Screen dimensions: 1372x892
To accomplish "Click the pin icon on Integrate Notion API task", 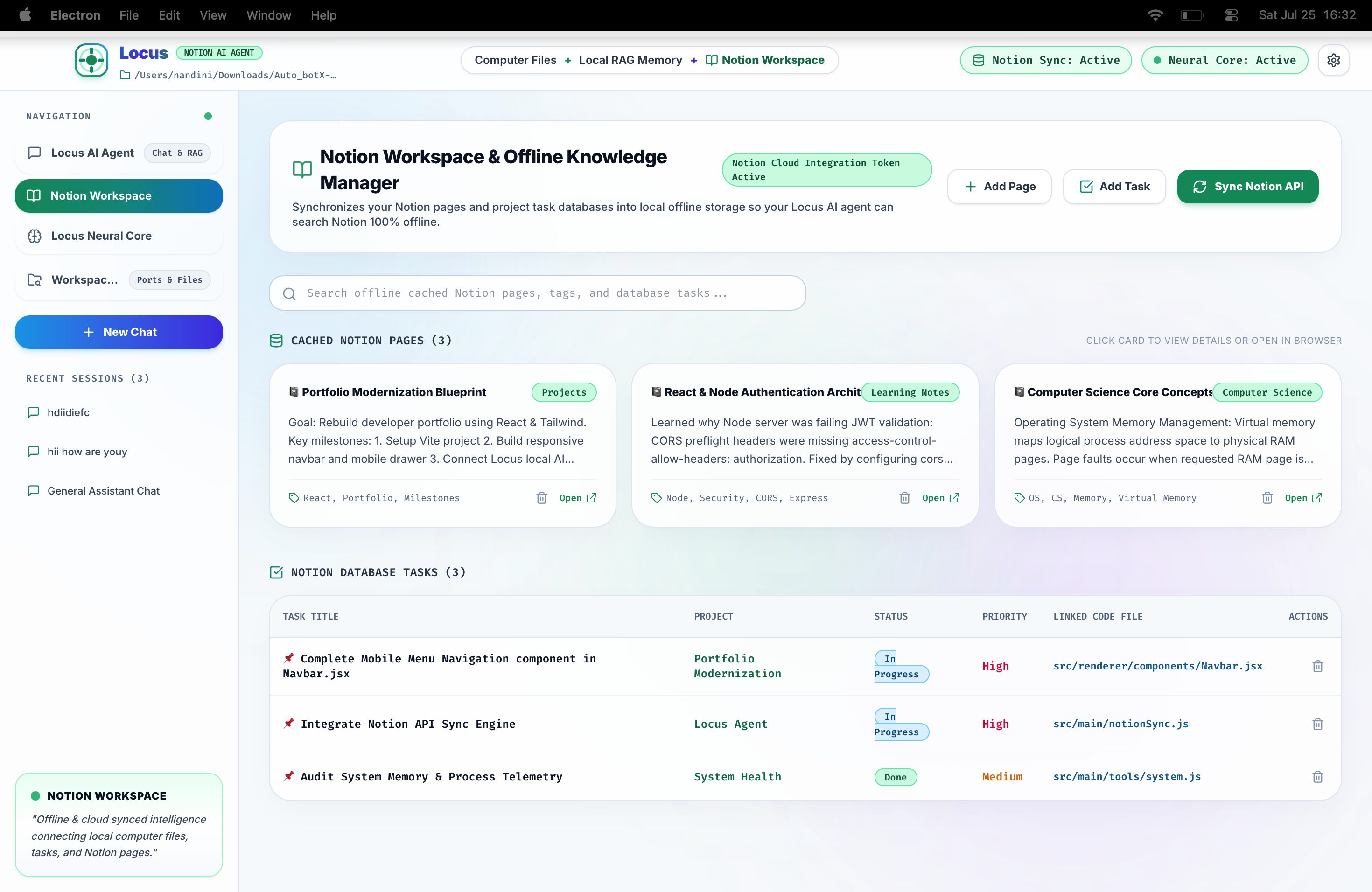I will click(x=289, y=723).
